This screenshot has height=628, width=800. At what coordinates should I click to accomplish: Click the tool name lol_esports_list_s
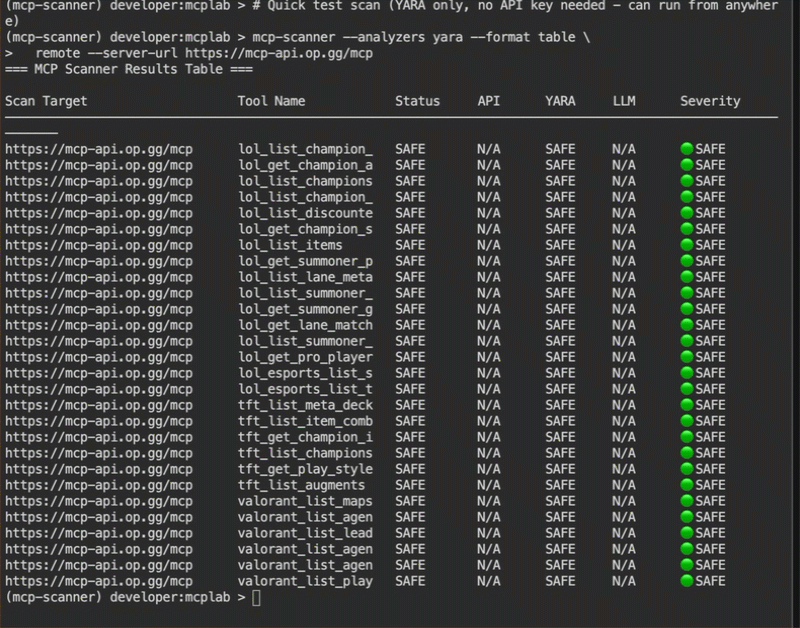click(305, 373)
